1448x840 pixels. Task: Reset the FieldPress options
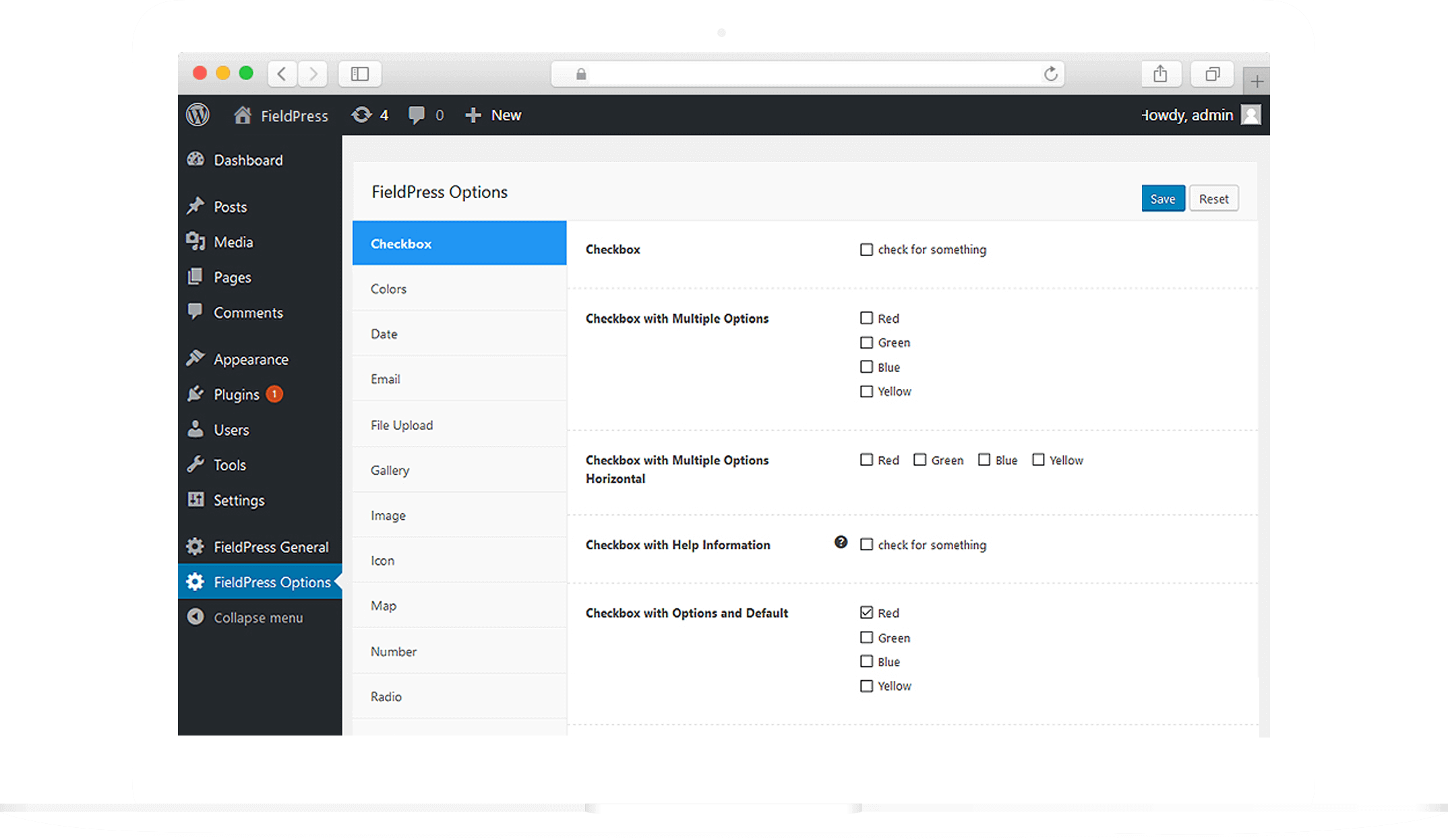point(1213,199)
